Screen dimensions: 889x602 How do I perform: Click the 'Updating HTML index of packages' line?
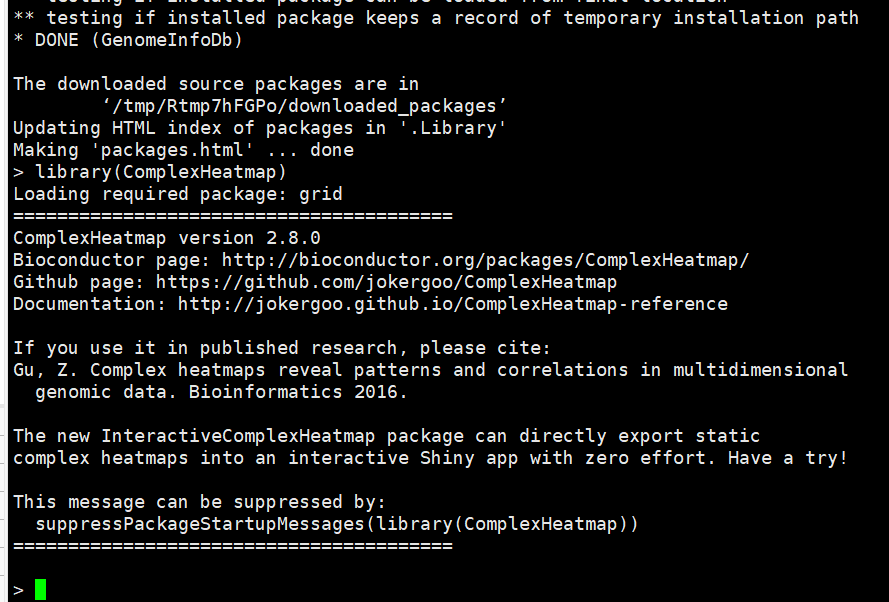pyautogui.click(x=260, y=128)
